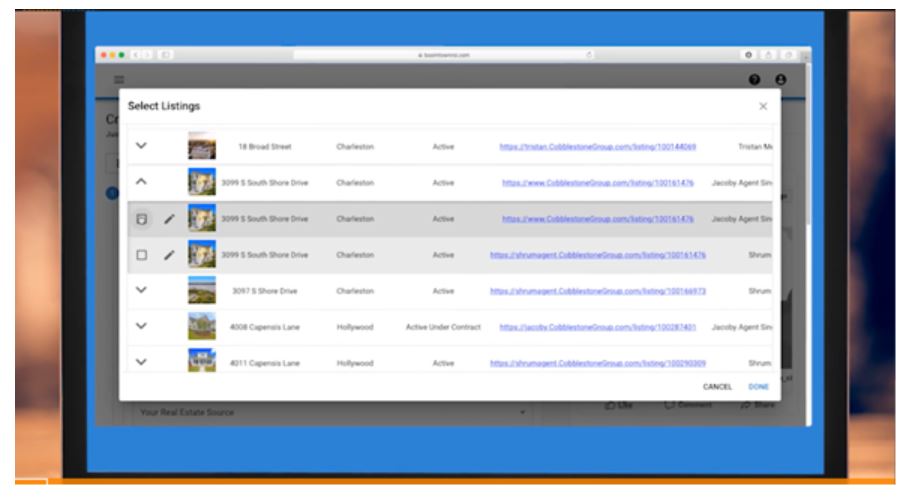Open the 18 Broad Street photo thumbnail
The image size is (919, 504).
point(202,146)
